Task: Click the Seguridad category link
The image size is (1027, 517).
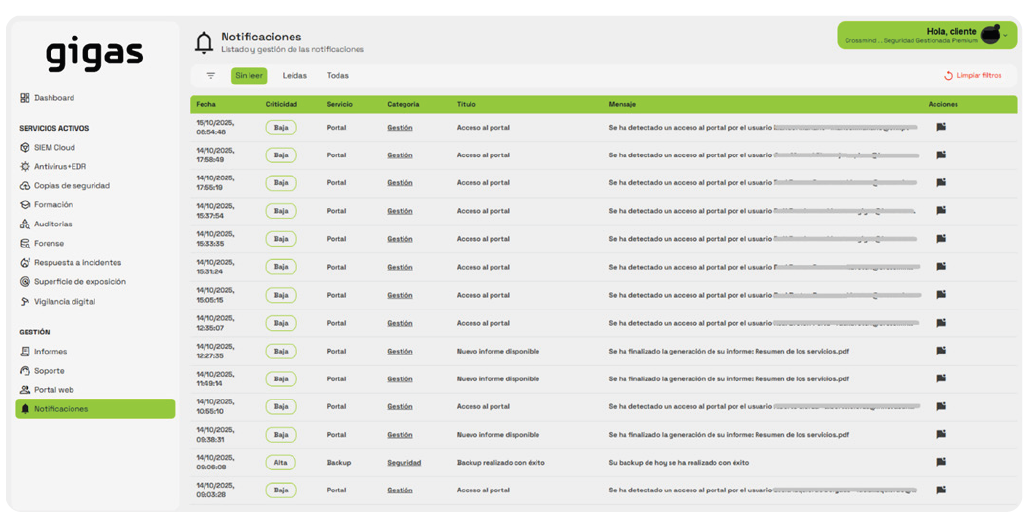Action: pyautogui.click(x=404, y=463)
